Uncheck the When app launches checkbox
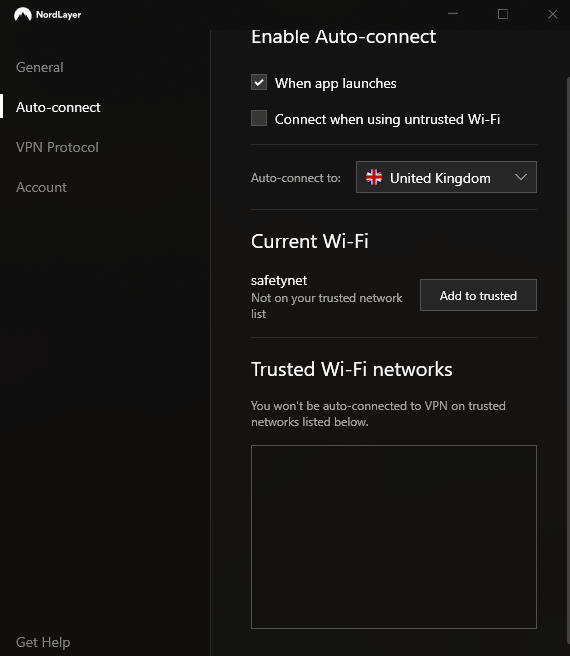 259,82
